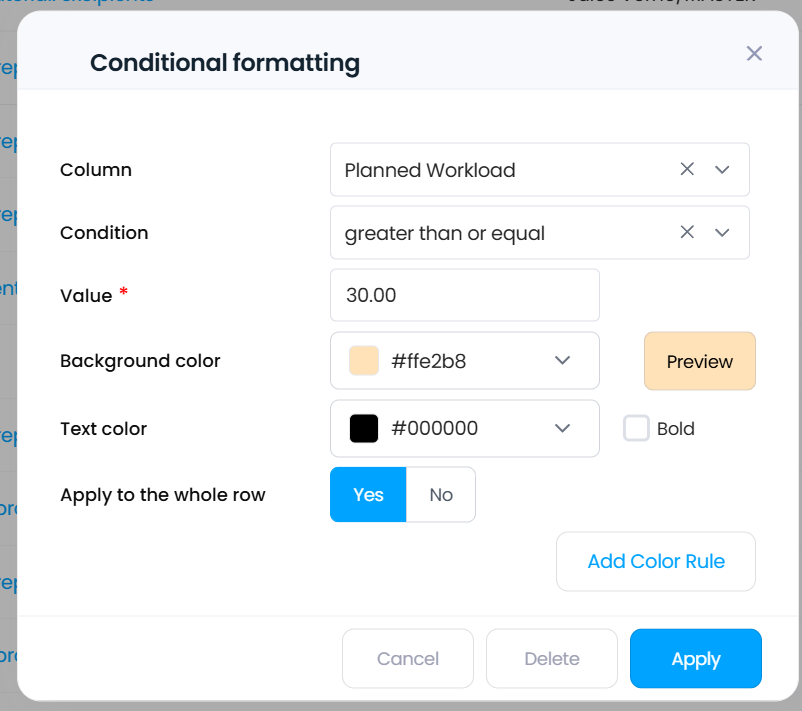Image resolution: width=802 pixels, height=711 pixels.
Task: Click the Delete button
Action: point(552,658)
